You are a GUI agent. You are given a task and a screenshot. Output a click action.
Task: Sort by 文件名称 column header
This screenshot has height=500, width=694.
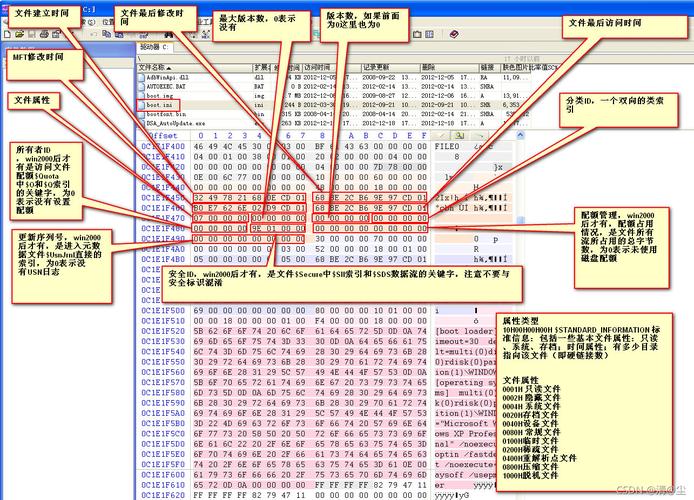(195, 67)
